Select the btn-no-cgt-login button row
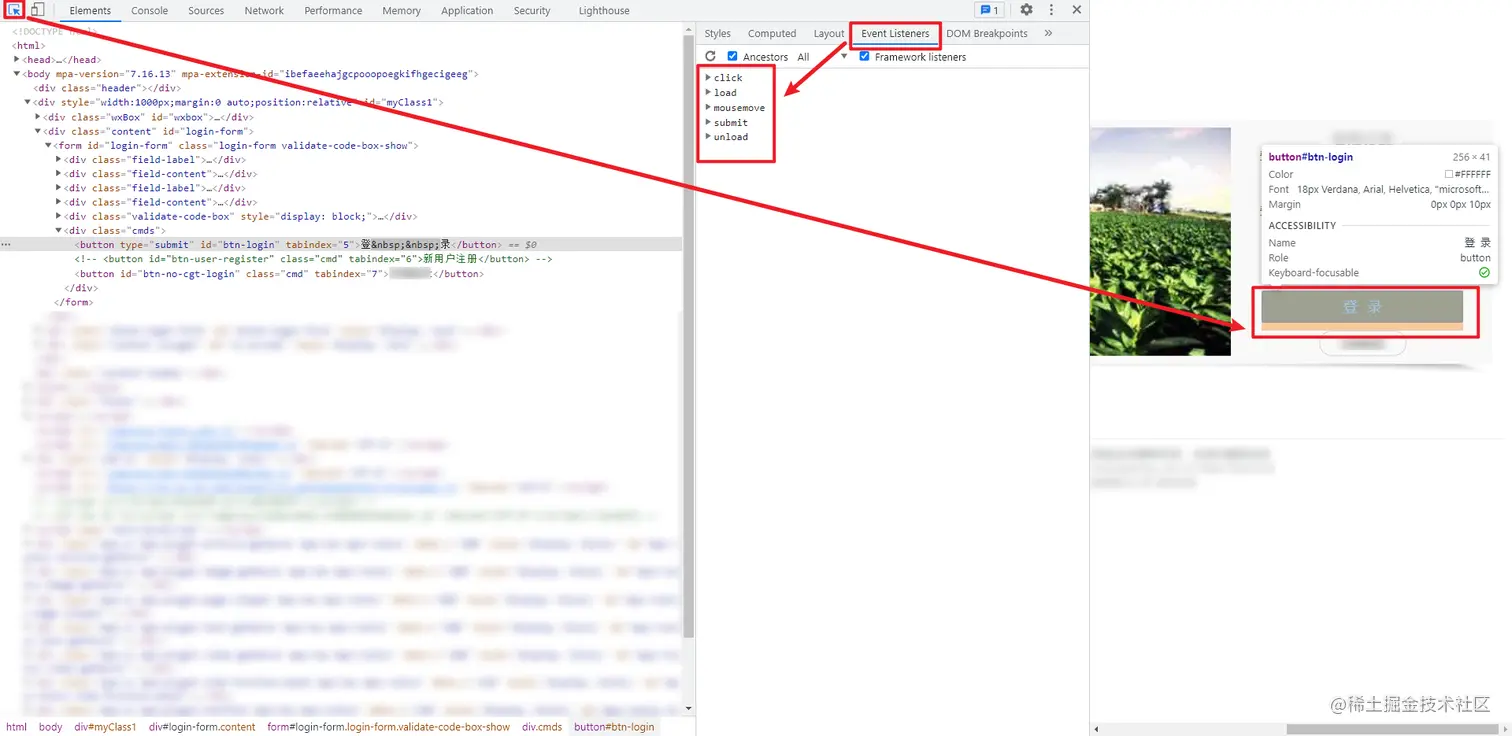 click(280, 273)
